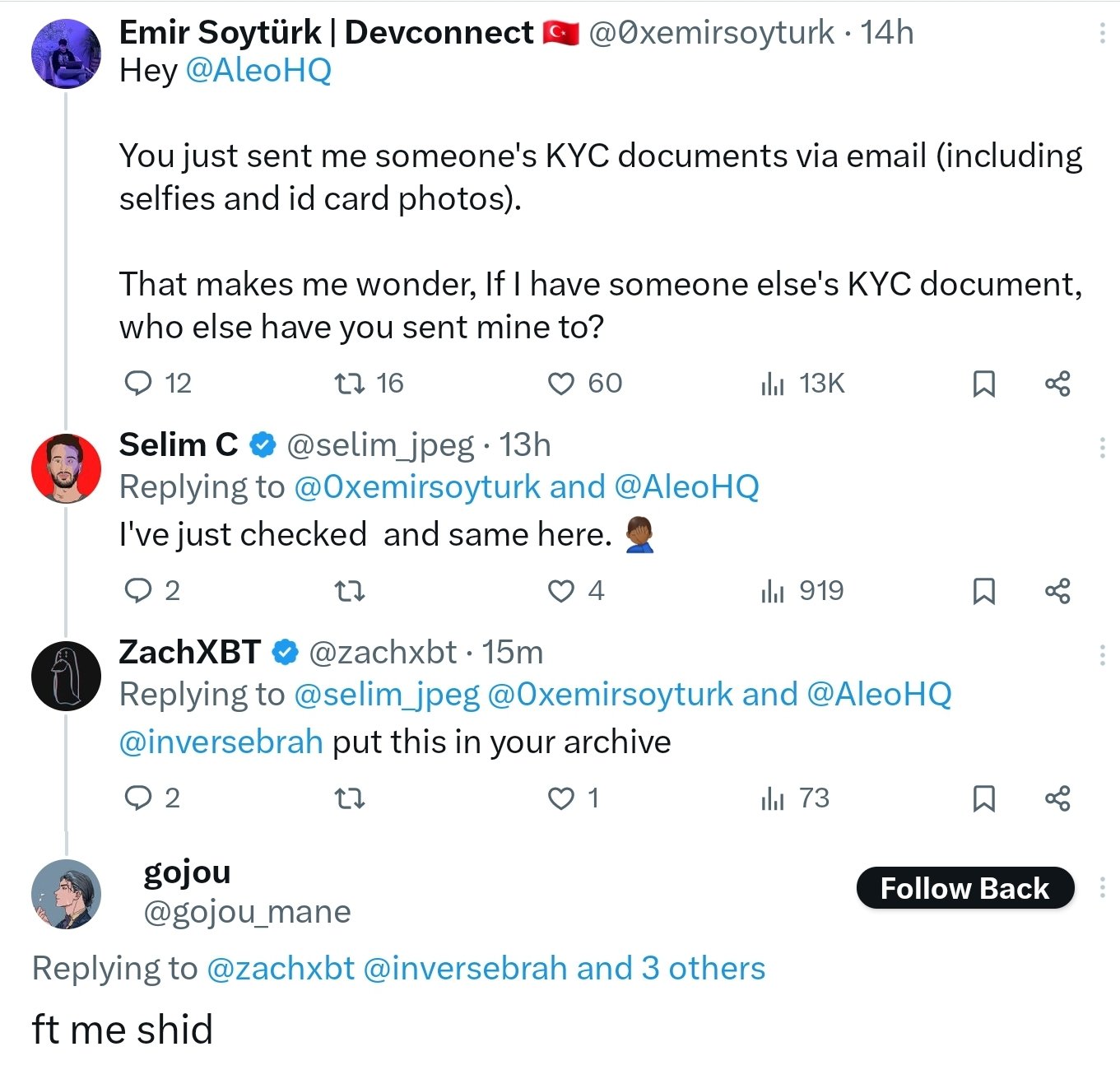View Selim C's profile avatar

[x=66, y=468]
